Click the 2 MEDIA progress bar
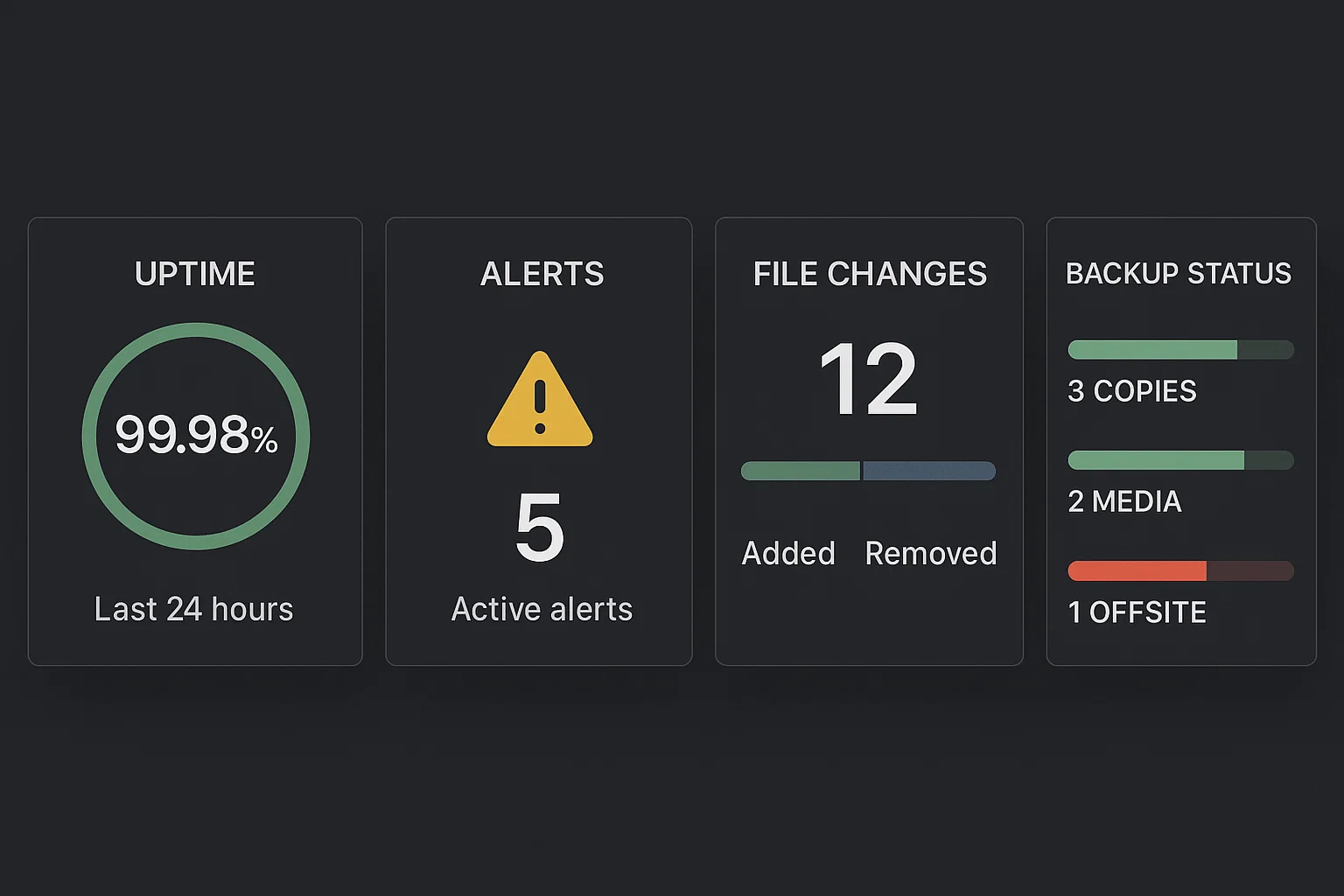The width and height of the screenshot is (1344, 896). pyautogui.click(x=1180, y=460)
